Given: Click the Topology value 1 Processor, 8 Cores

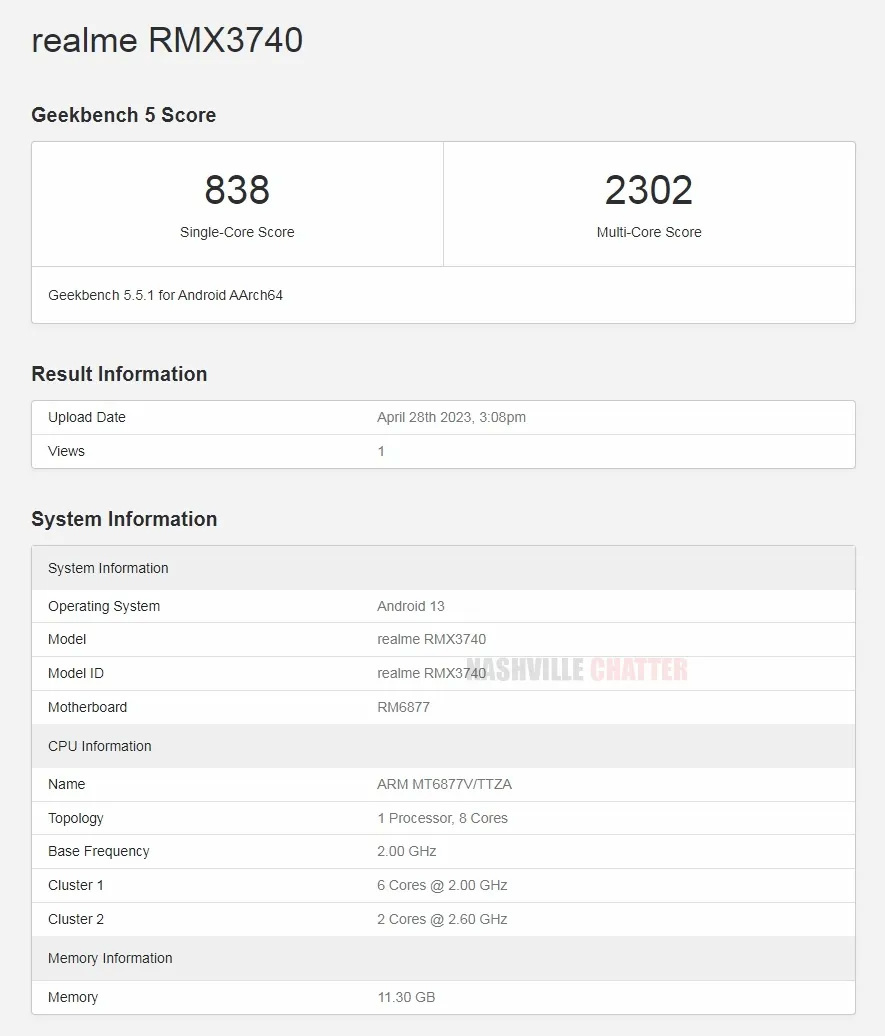Looking at the screenshot, I should click(x=442, y=818).
